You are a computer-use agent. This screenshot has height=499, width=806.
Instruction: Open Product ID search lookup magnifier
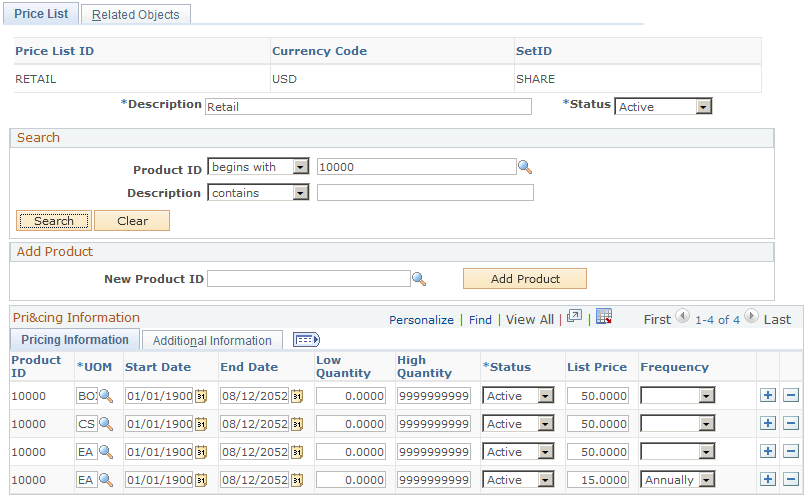click(525, 167)
